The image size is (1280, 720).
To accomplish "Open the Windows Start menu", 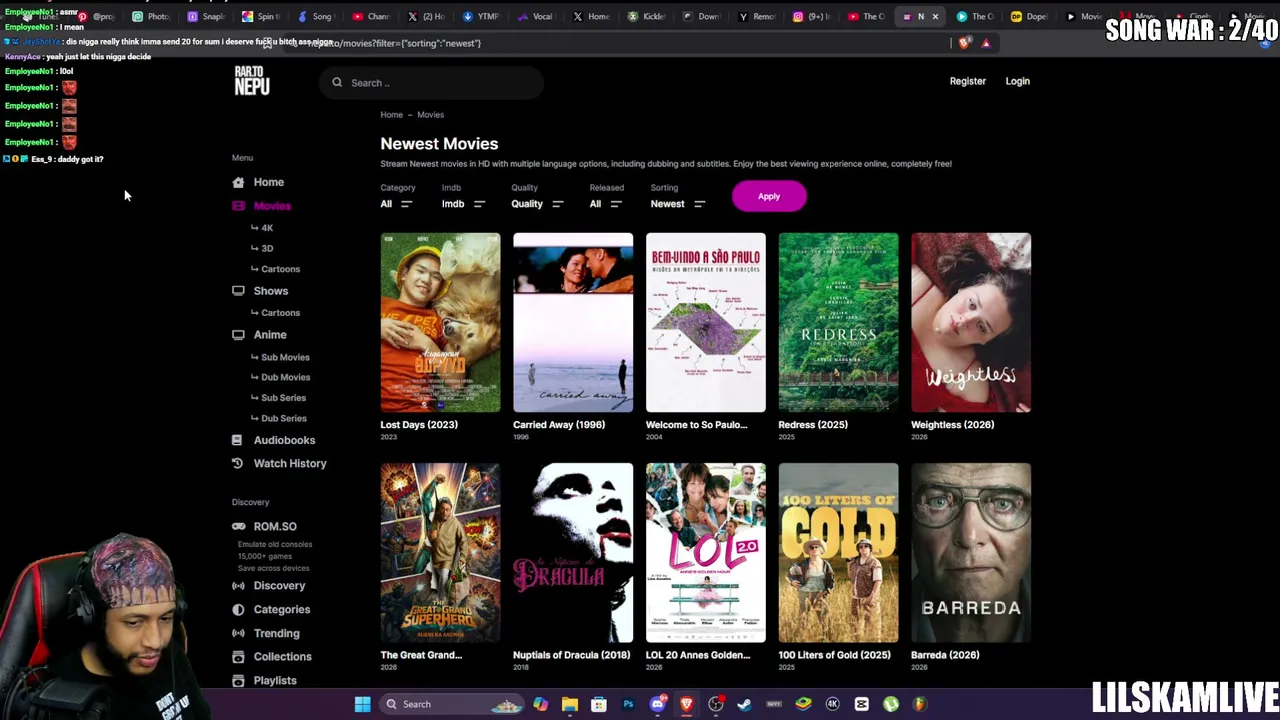I will coord(362,704).
